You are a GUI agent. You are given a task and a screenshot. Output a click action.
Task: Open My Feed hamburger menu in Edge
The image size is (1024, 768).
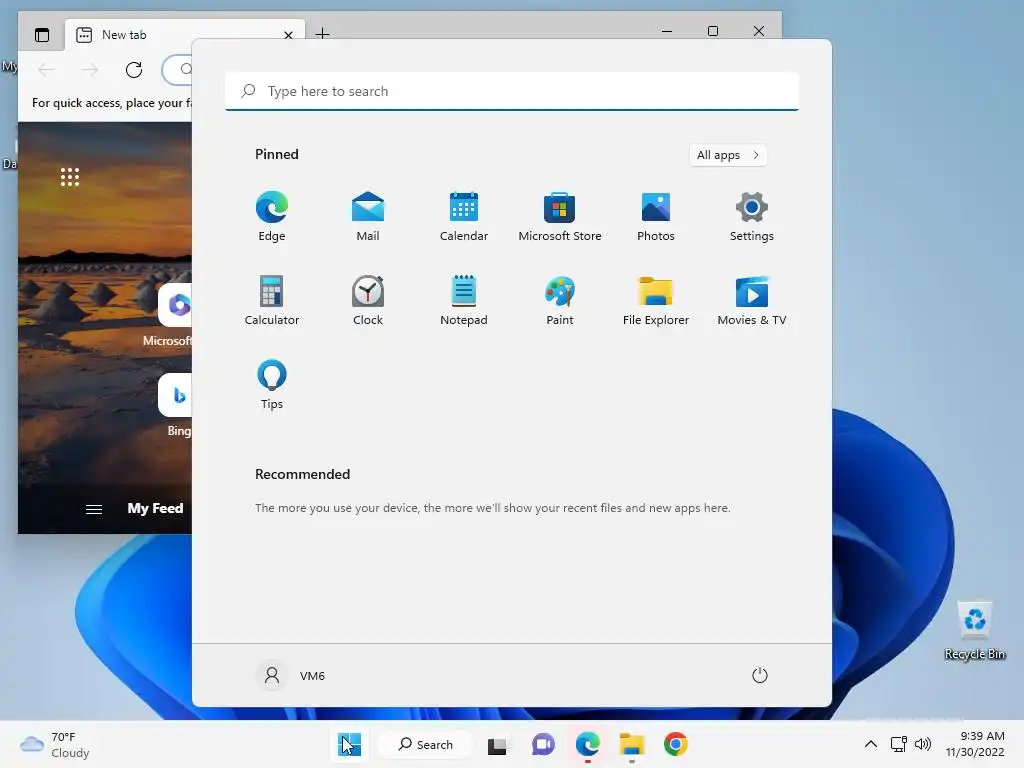[x=93, y=509]
